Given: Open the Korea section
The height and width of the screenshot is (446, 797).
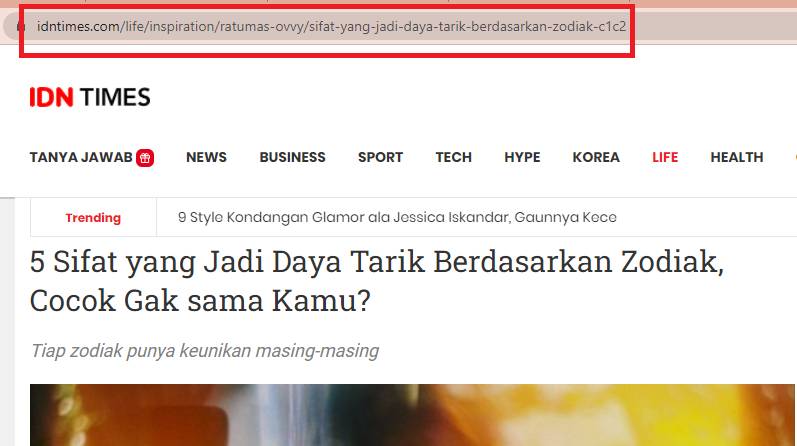Looking at the screenshot, I should point(596,157).
